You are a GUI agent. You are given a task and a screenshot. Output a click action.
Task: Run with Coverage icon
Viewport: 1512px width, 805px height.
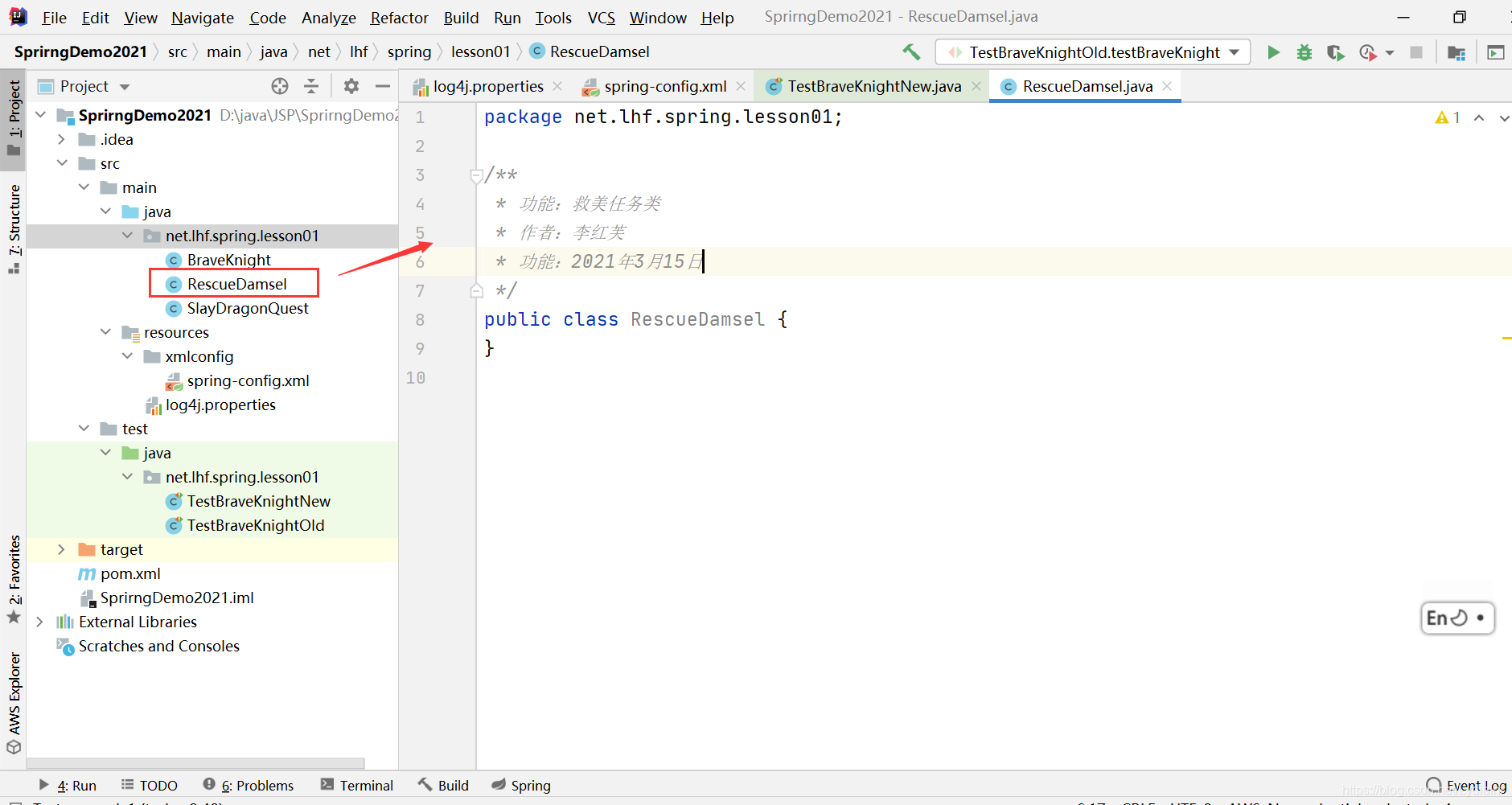point(1335,52)
